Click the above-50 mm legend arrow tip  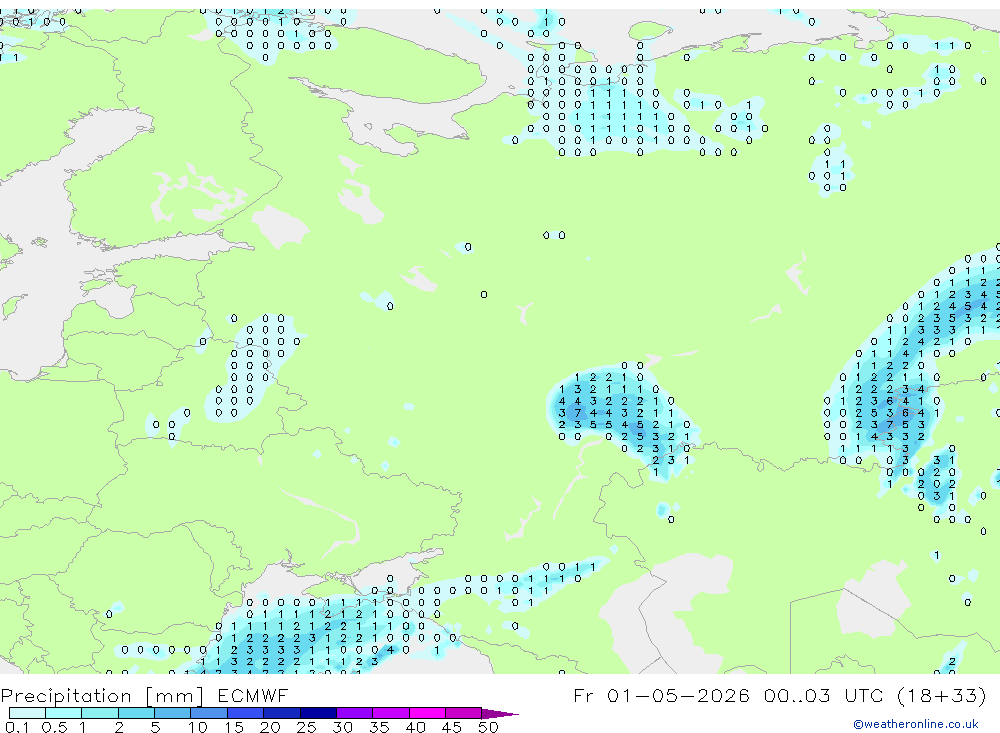(500, 714)
